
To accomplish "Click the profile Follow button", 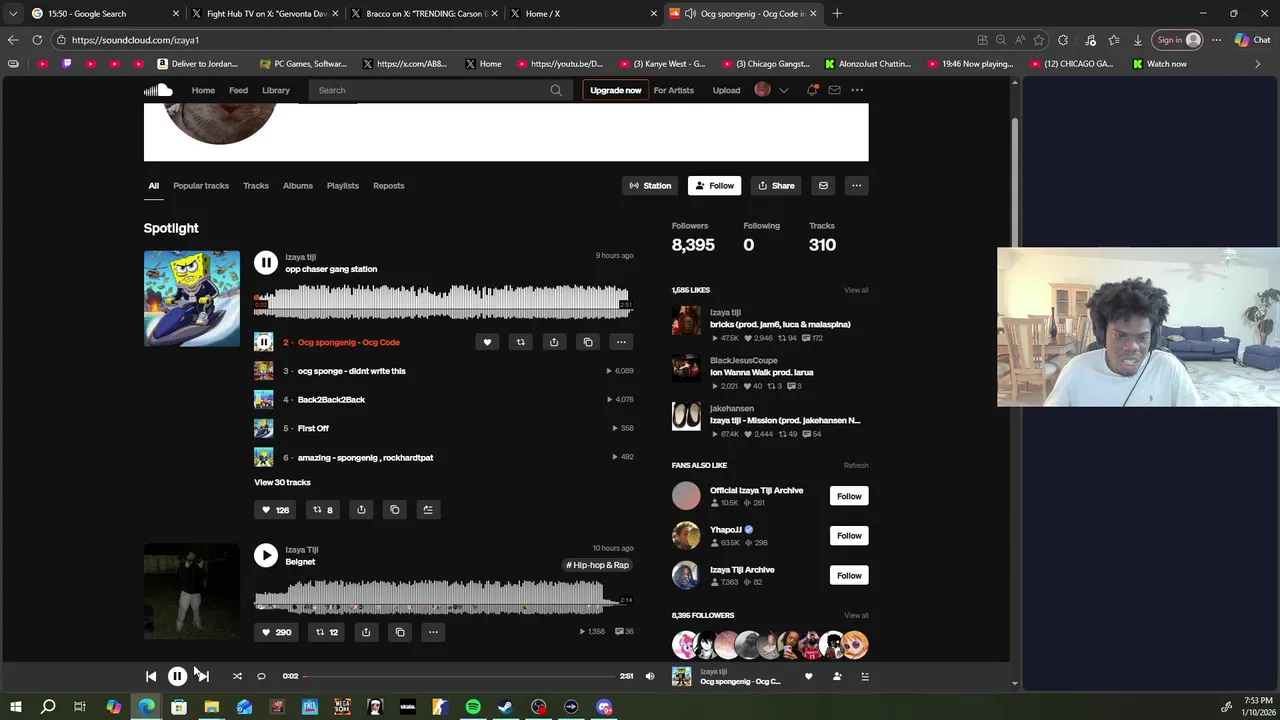I will 715,185.
